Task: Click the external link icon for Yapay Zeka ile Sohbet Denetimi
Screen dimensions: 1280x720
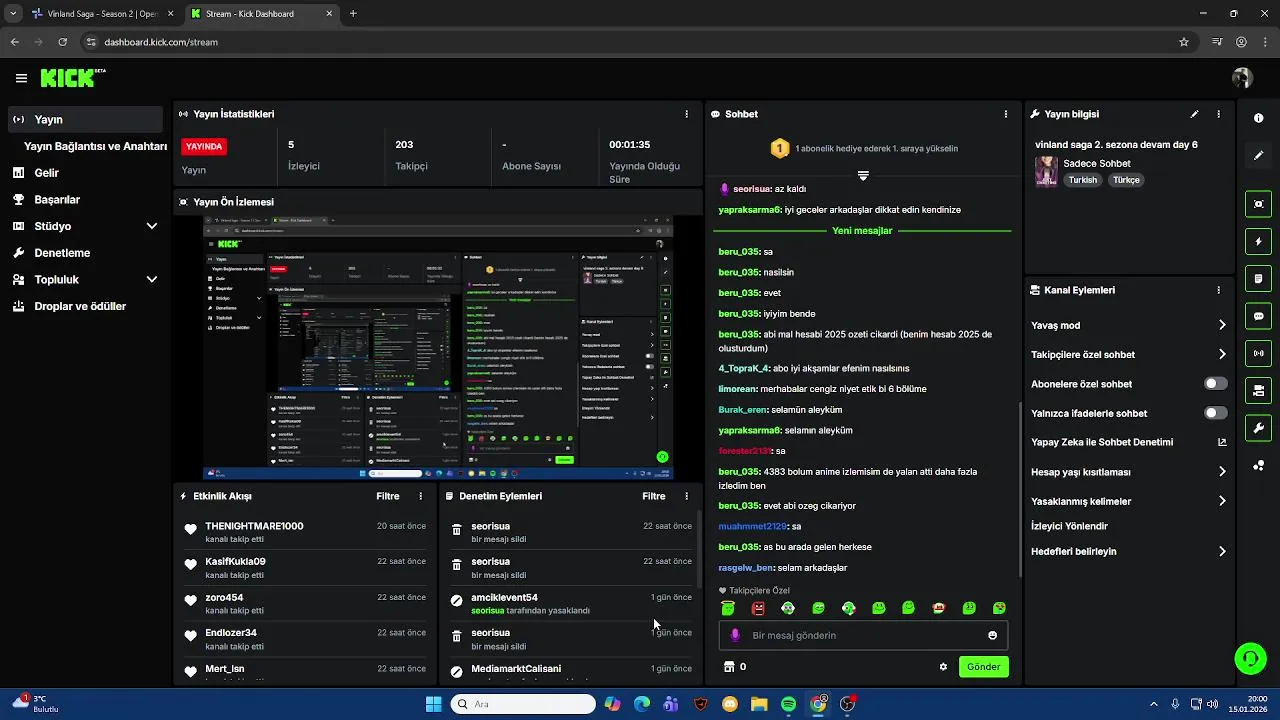Action: coord(1222,442)
